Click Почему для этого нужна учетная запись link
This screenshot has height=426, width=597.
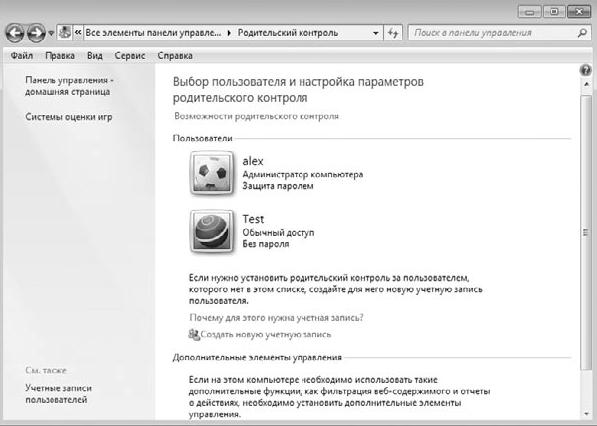pos(276,318)
